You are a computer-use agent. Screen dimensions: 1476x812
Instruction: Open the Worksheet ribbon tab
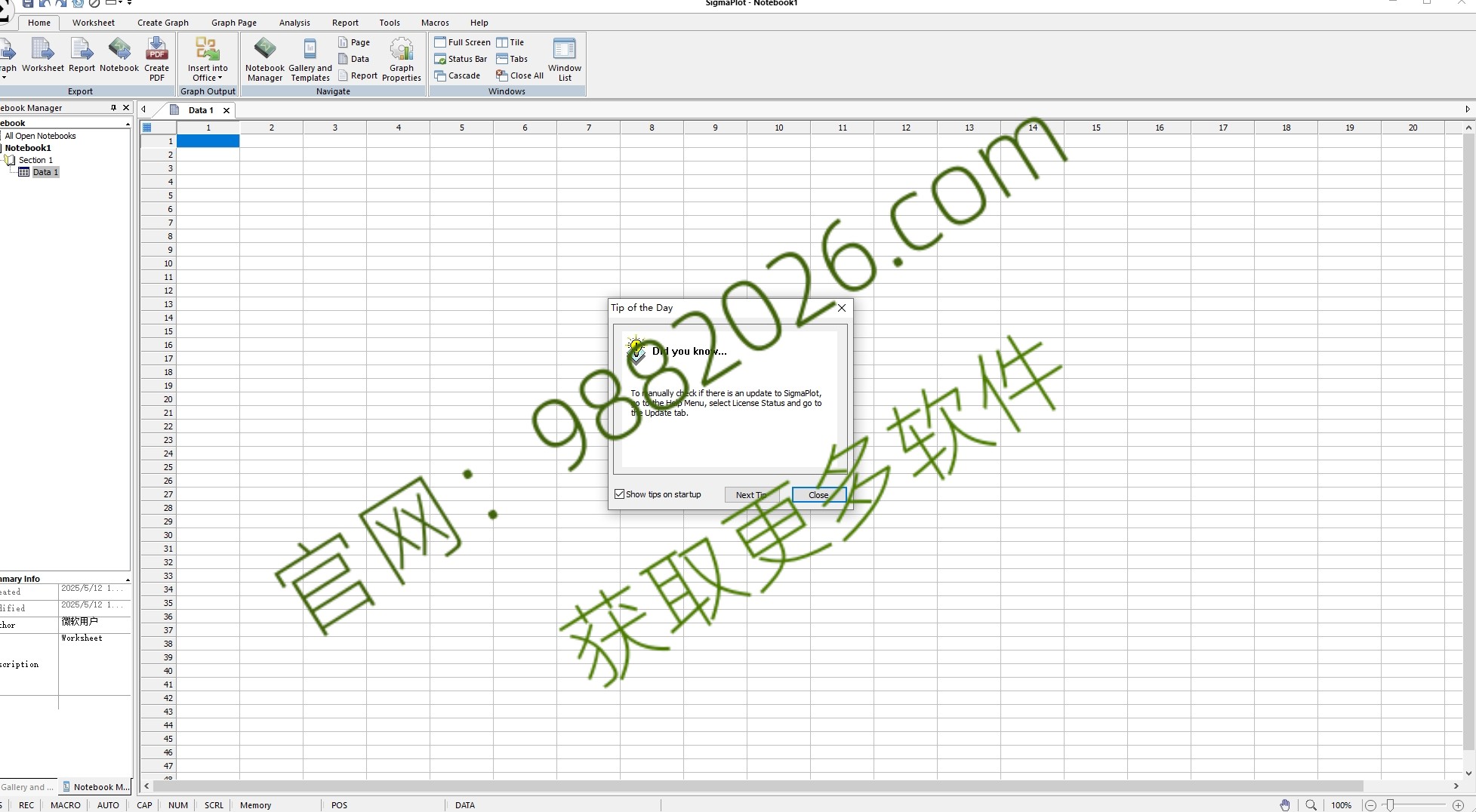click(94, 23)
